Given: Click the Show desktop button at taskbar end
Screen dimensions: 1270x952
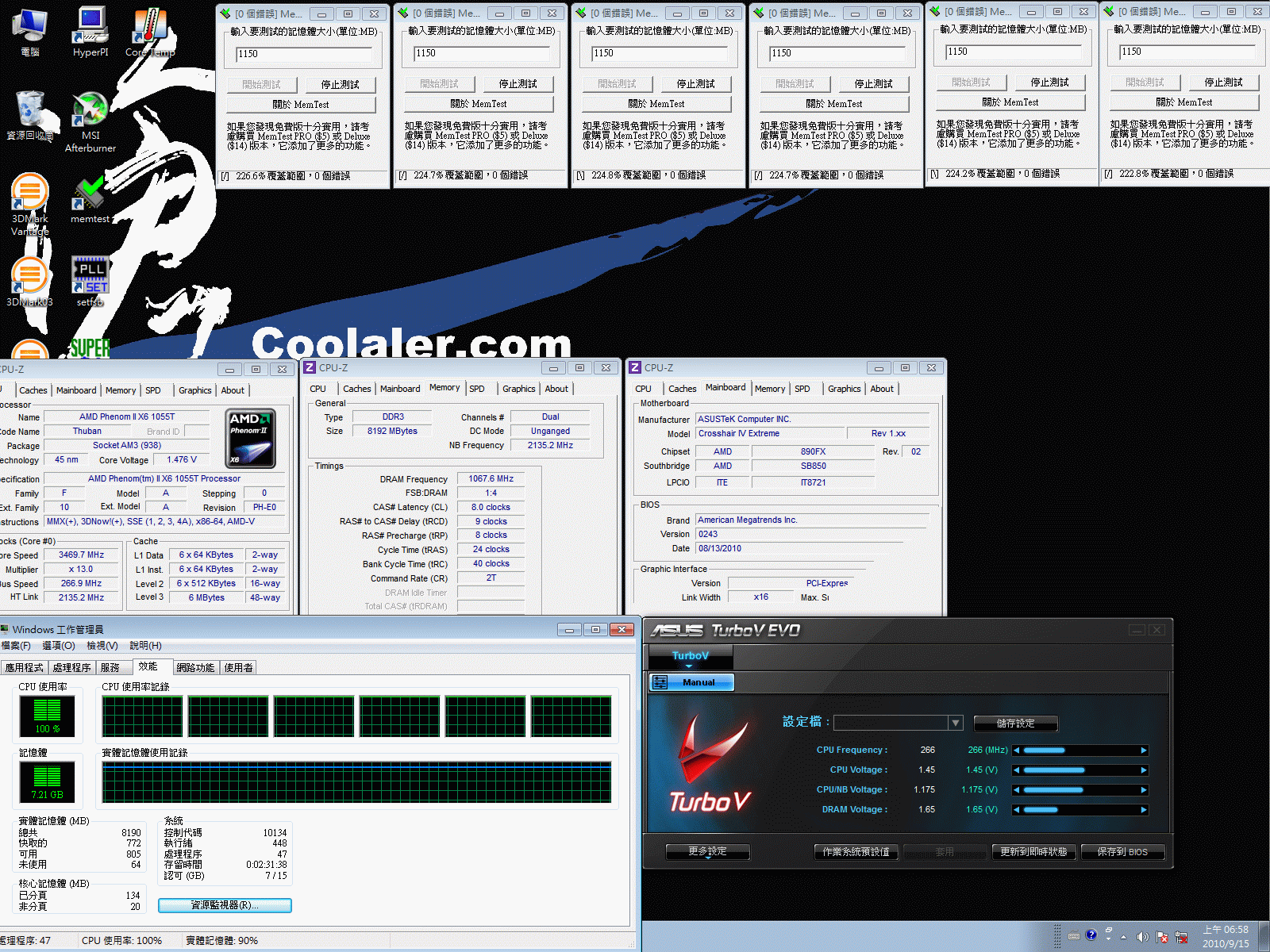Looking at the screenshot, I should [x=1264, y=936].
